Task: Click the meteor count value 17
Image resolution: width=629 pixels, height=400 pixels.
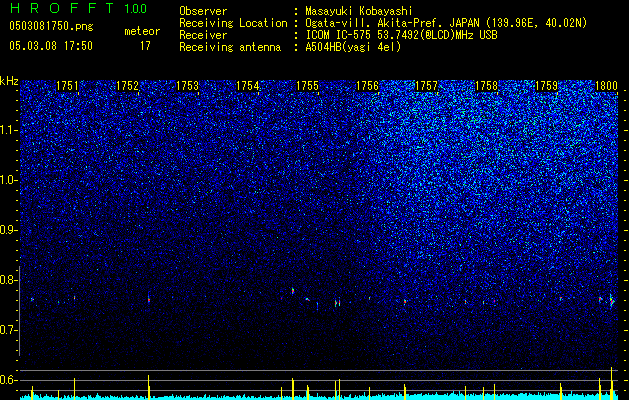Action: tap(145, 46)
